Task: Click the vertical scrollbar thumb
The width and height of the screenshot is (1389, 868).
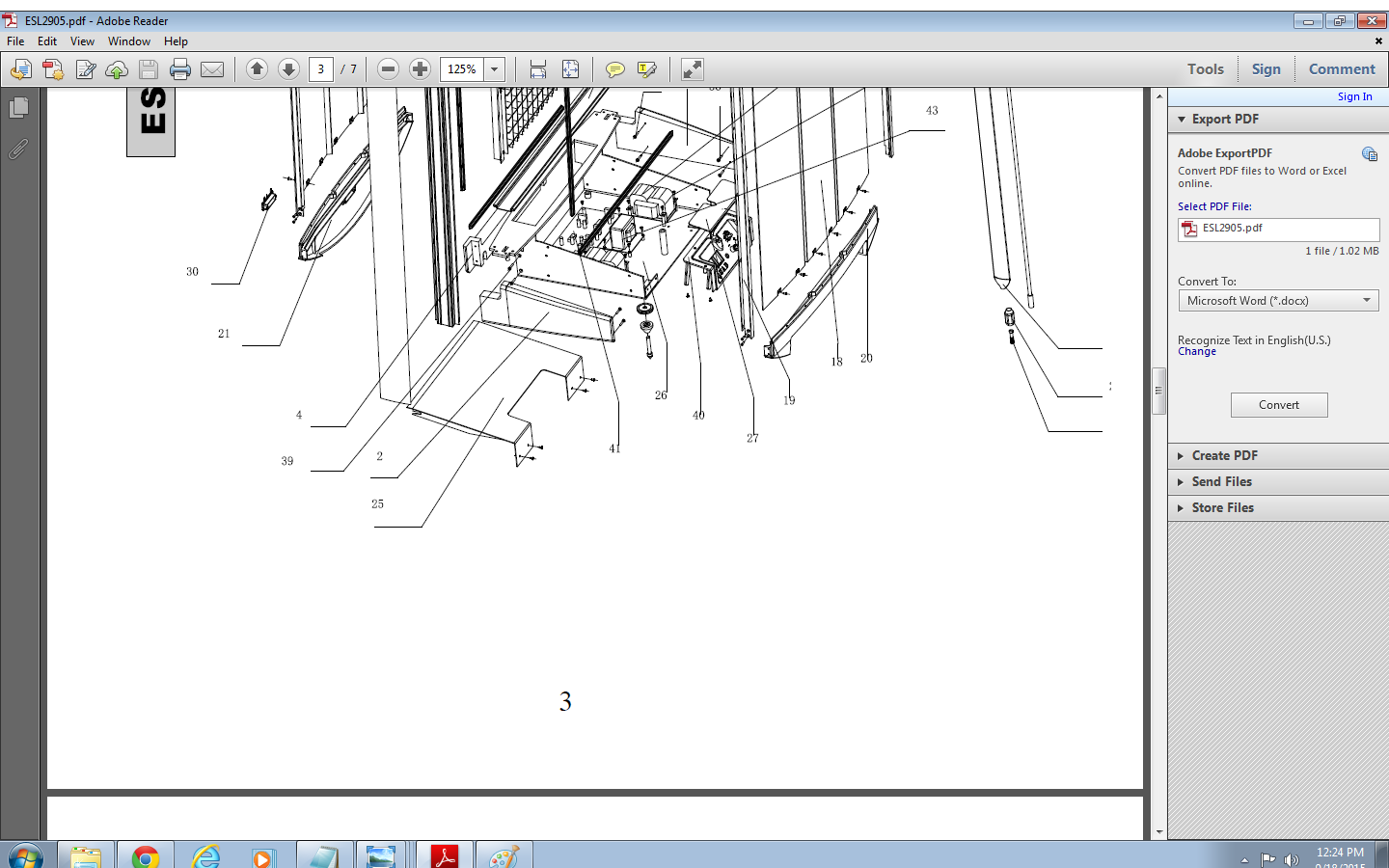Action: click(x=1159, y=391)
